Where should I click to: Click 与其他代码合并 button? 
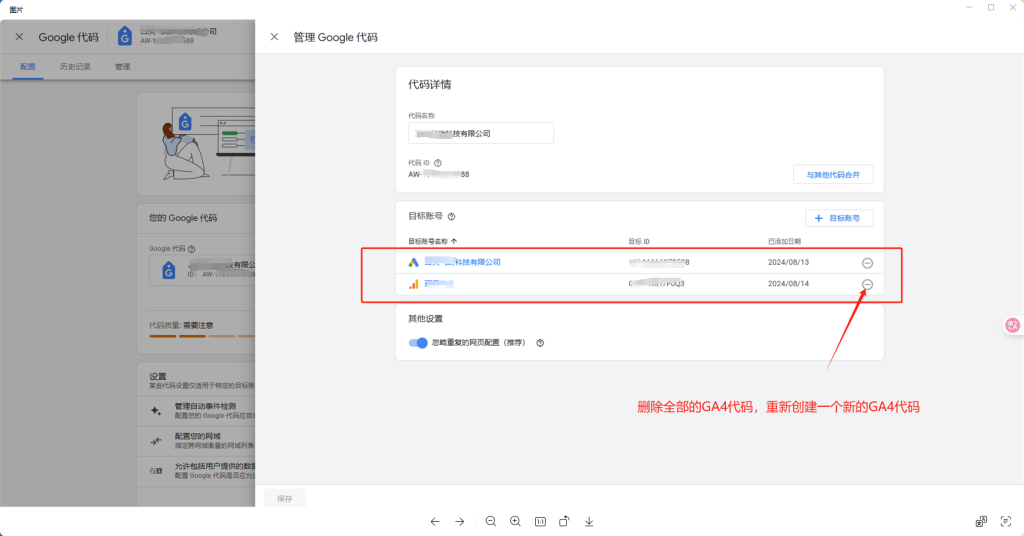(833, 175)
